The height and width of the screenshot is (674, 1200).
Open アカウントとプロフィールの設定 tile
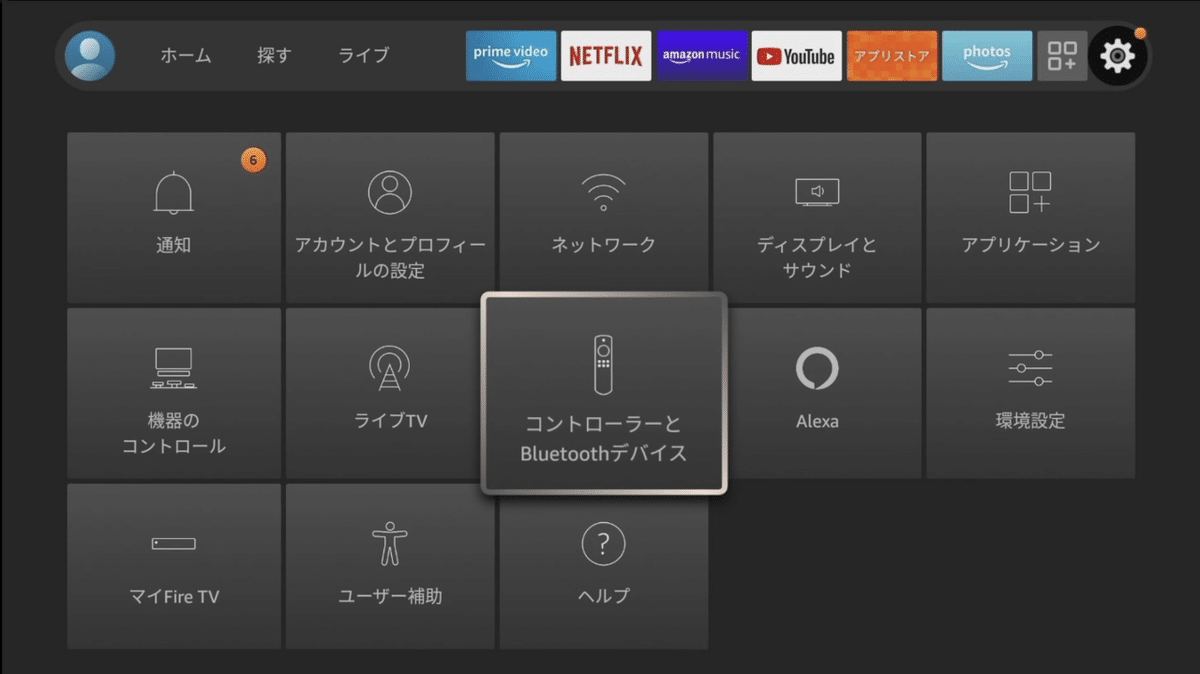390,217
